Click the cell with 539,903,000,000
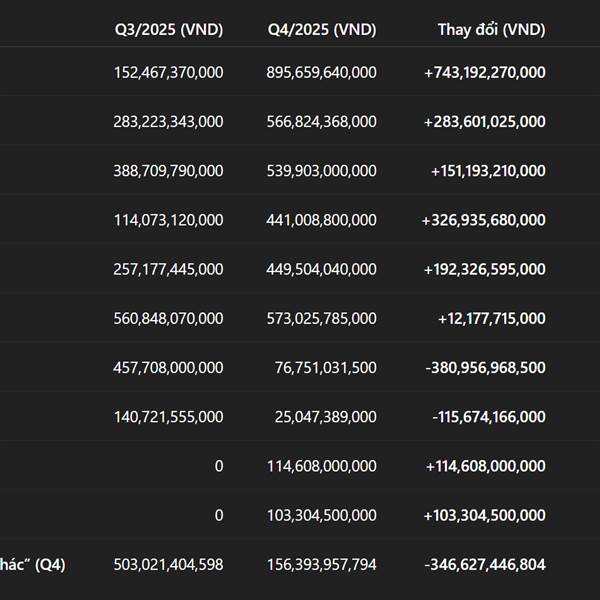This screenshot has height=600, width=600. pos(322,171)
